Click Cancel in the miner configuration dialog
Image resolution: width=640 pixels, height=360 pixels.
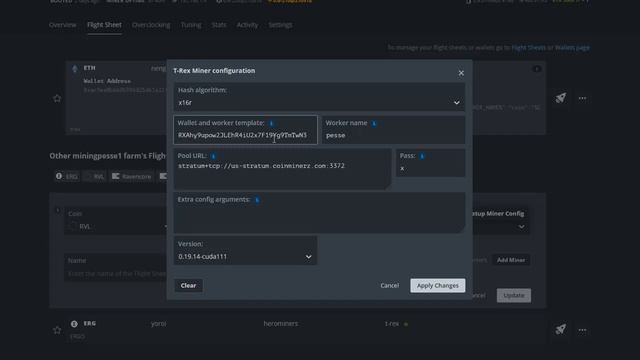(x=389, y=285)
